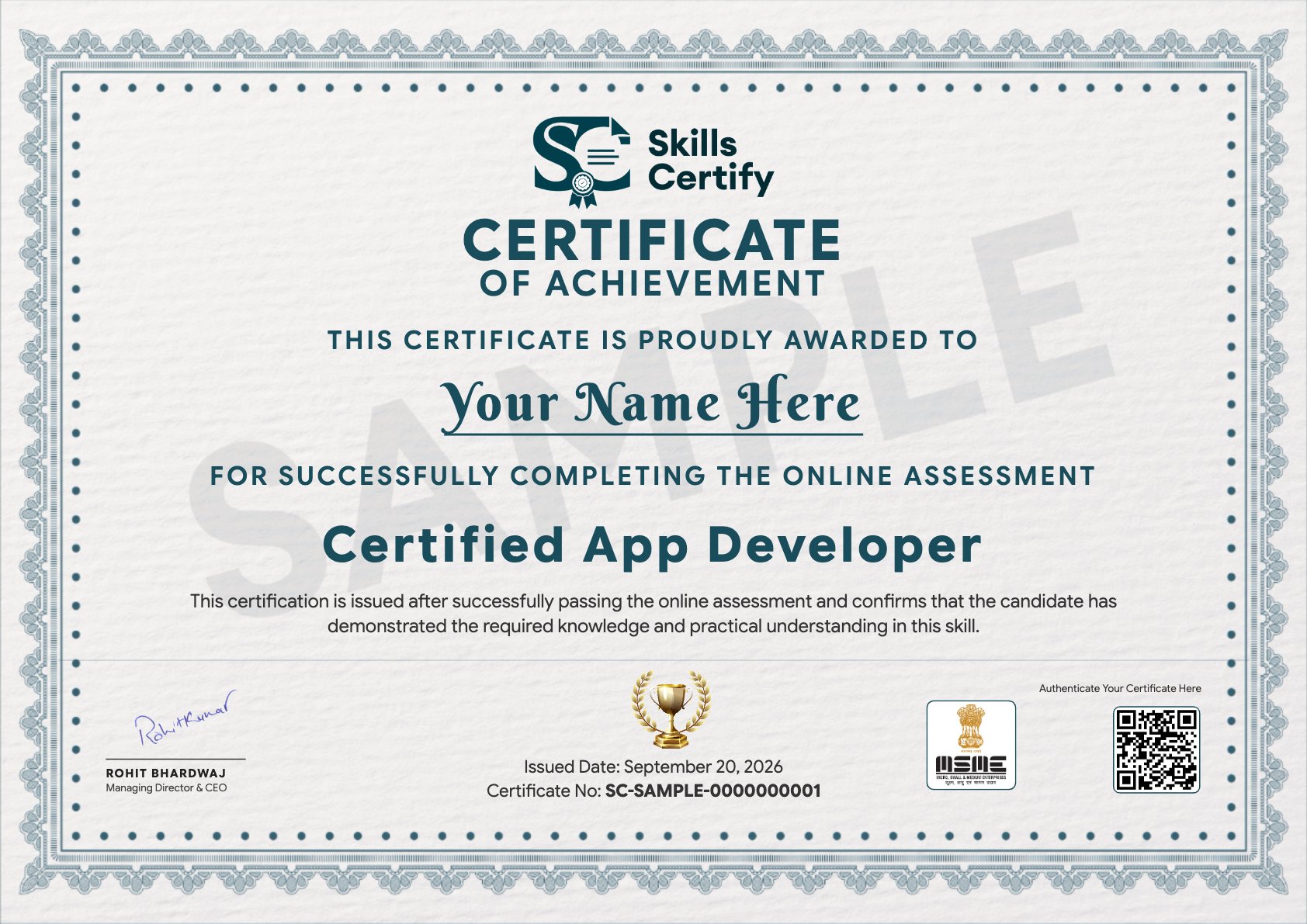Click the large 'CERTIFICATE' heading
Screen dimensions: 1307x924
coord(652,240)
